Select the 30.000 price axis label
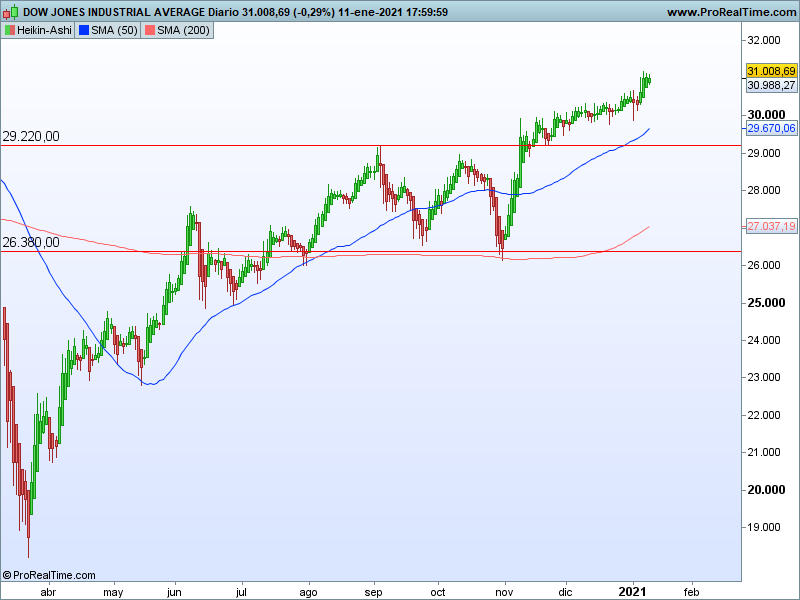 [x=766, y=115]
